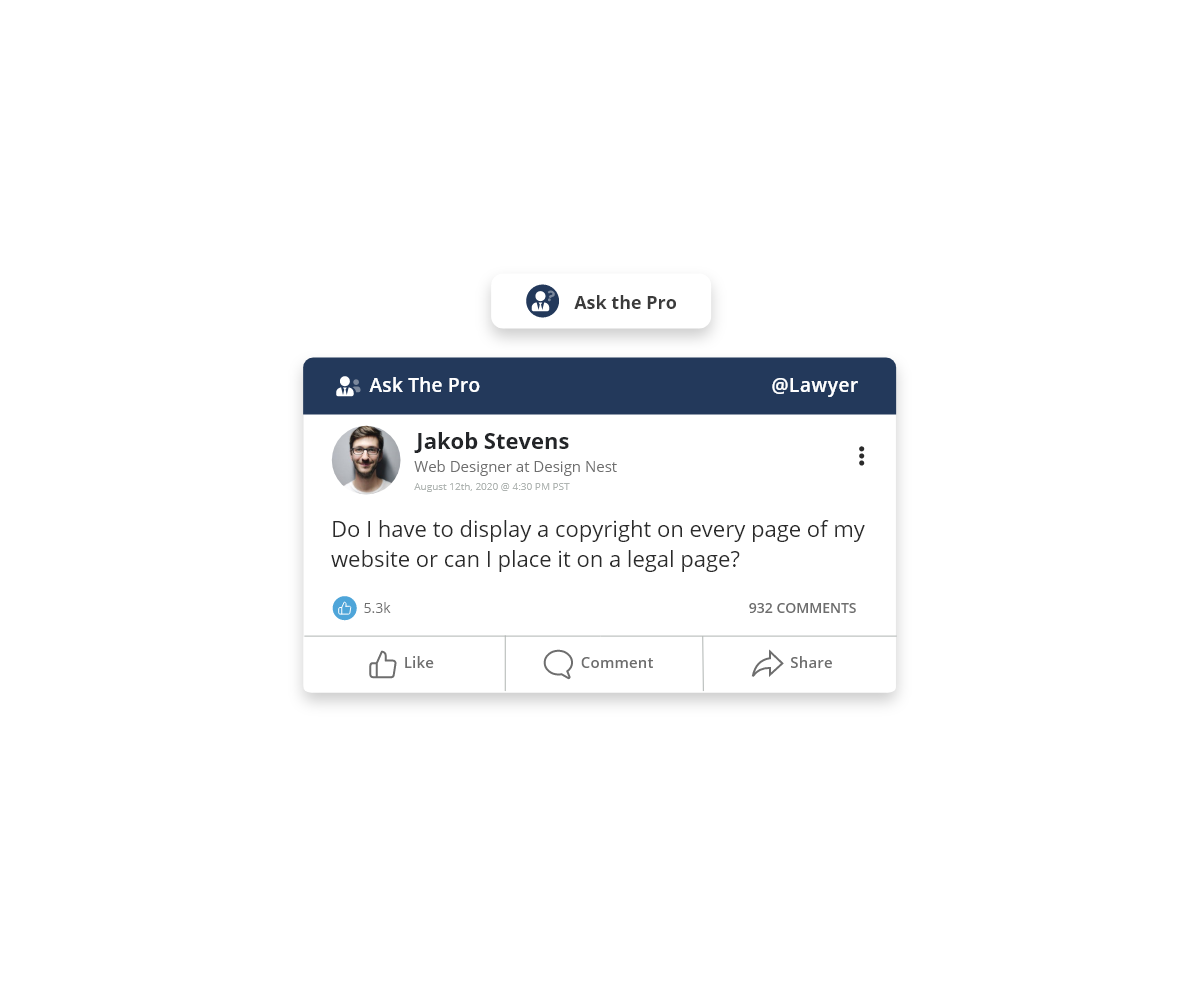Viewport: 1200px width, 1000px height.
Task: Click the Share arrow icon
Action: click(x=767, y=663)
